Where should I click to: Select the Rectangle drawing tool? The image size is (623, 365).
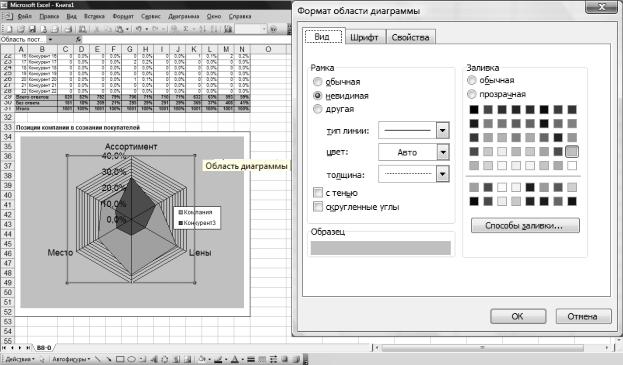coord(120,359)
